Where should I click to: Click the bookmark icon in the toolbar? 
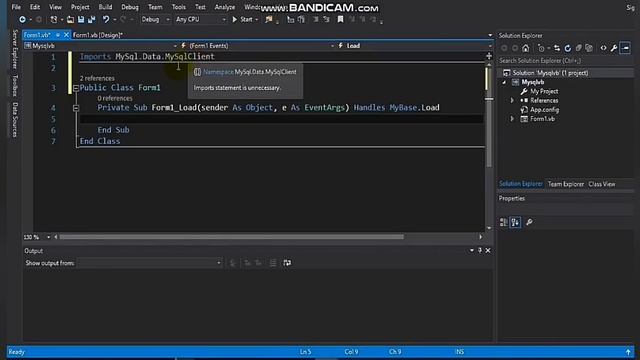tap(340, 19)
